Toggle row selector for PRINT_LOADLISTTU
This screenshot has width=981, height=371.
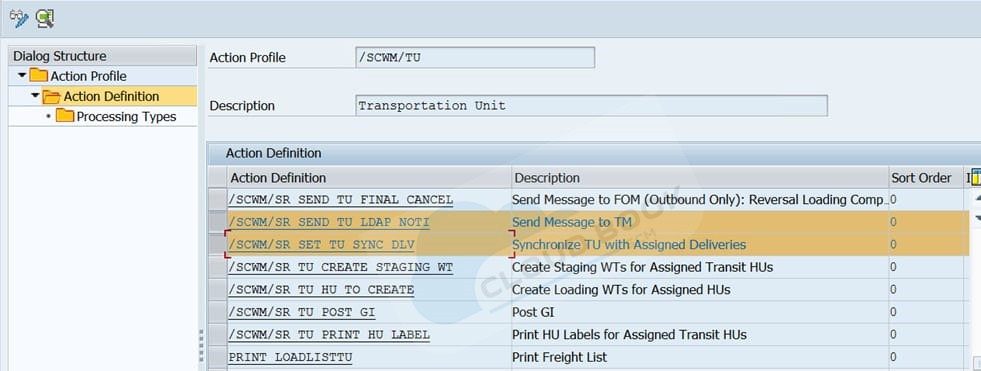(x=217, y=357)
